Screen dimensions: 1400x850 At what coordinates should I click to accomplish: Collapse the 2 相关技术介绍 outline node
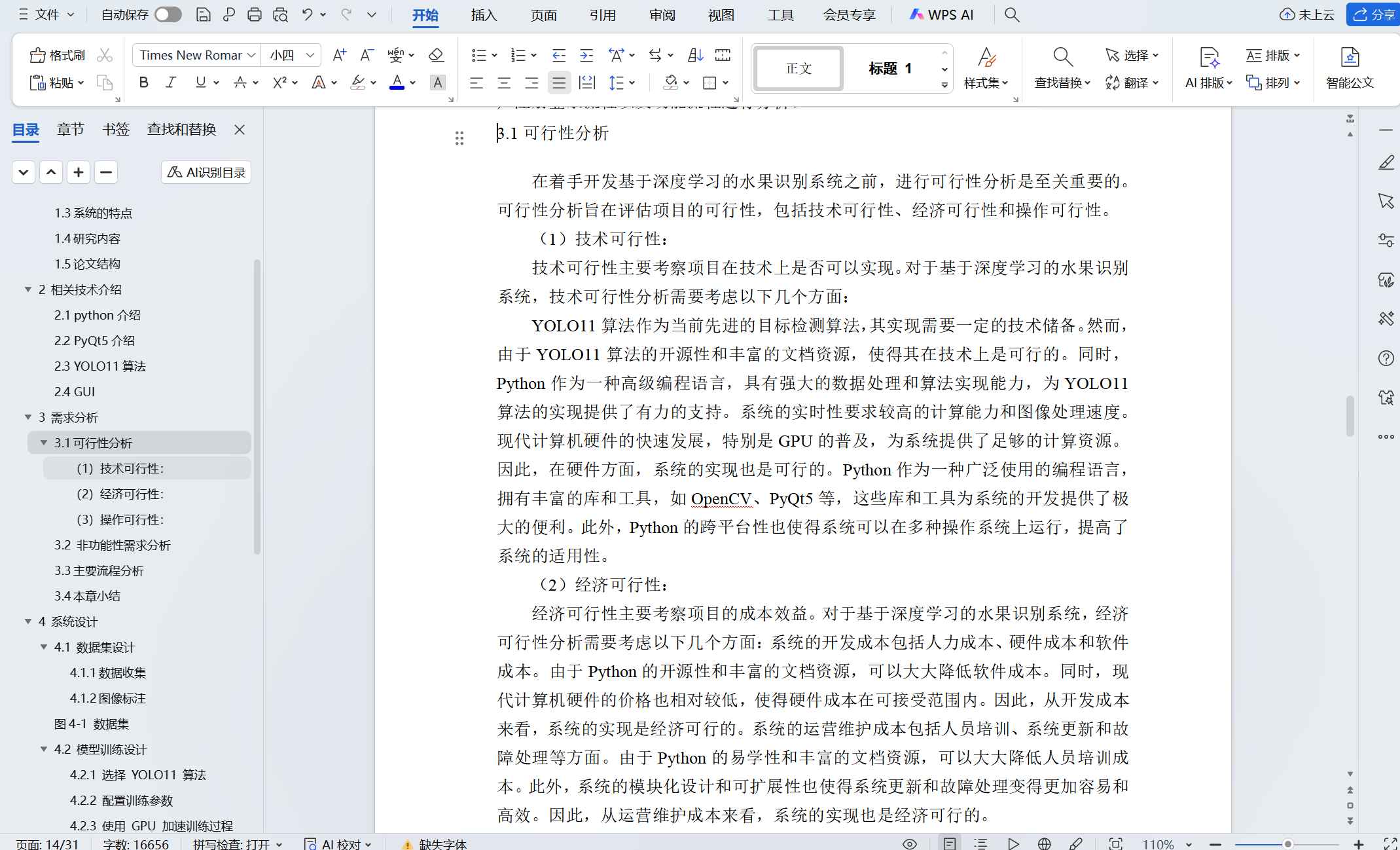[x=28, y=289]
